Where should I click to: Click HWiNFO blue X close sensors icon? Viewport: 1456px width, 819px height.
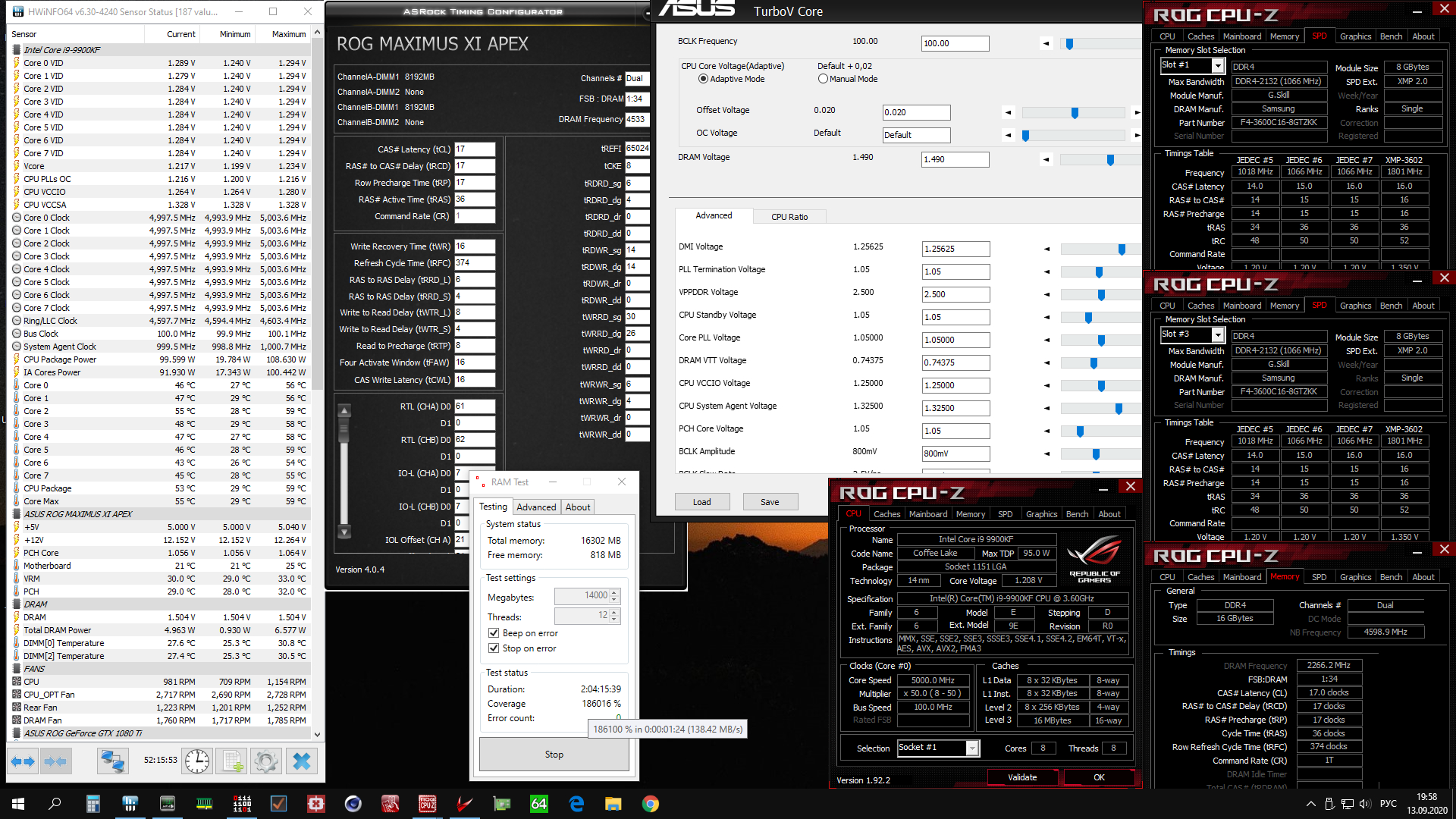302,761
